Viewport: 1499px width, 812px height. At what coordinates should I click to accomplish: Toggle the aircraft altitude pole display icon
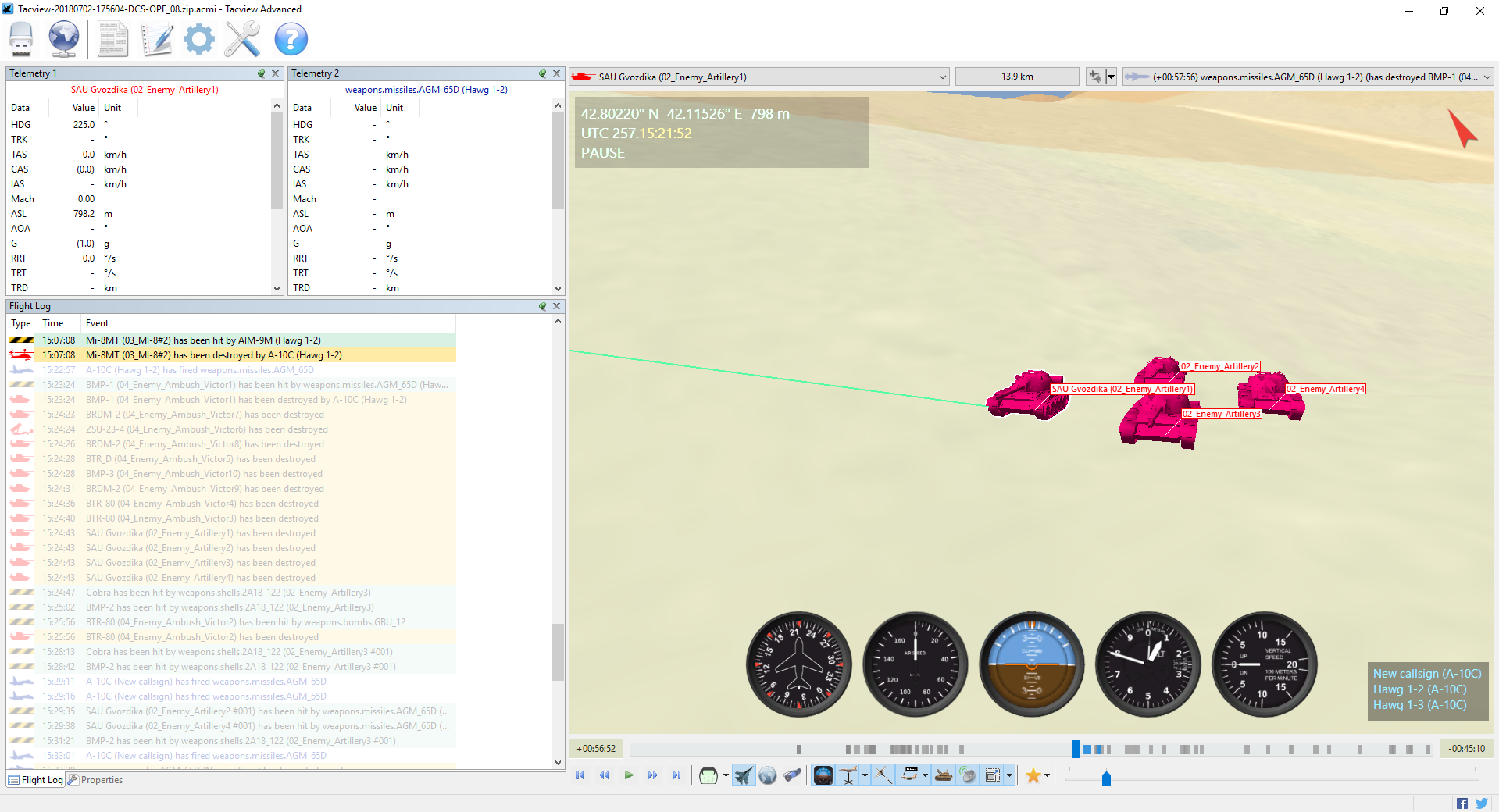(848, 775)
